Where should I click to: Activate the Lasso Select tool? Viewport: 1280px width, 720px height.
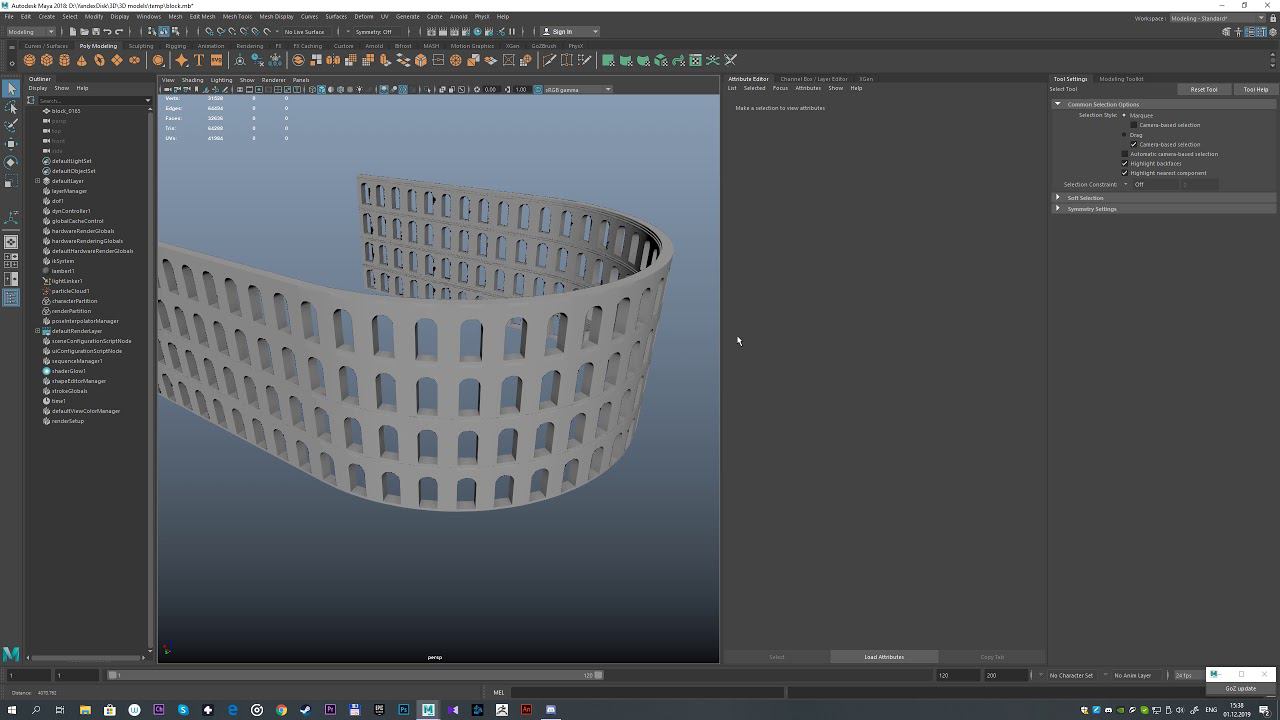tap(11, 108)
